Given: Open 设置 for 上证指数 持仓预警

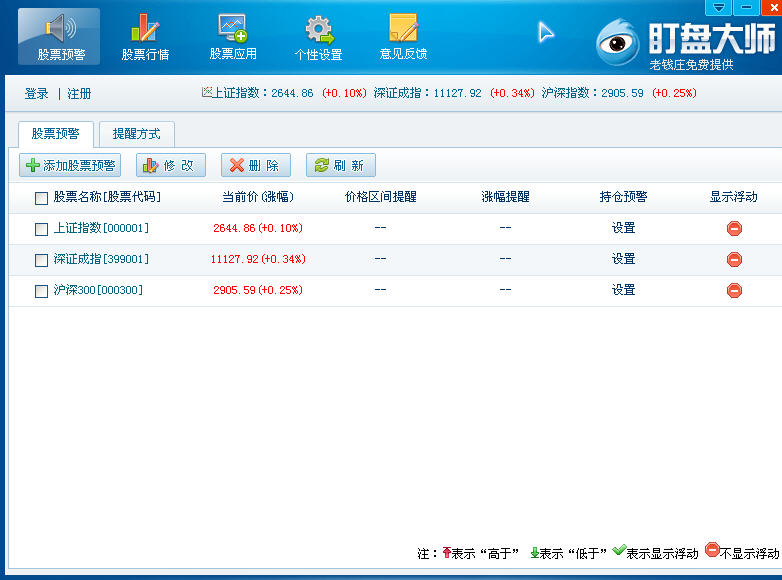Looking at the screenshot, I should point(623,228).
